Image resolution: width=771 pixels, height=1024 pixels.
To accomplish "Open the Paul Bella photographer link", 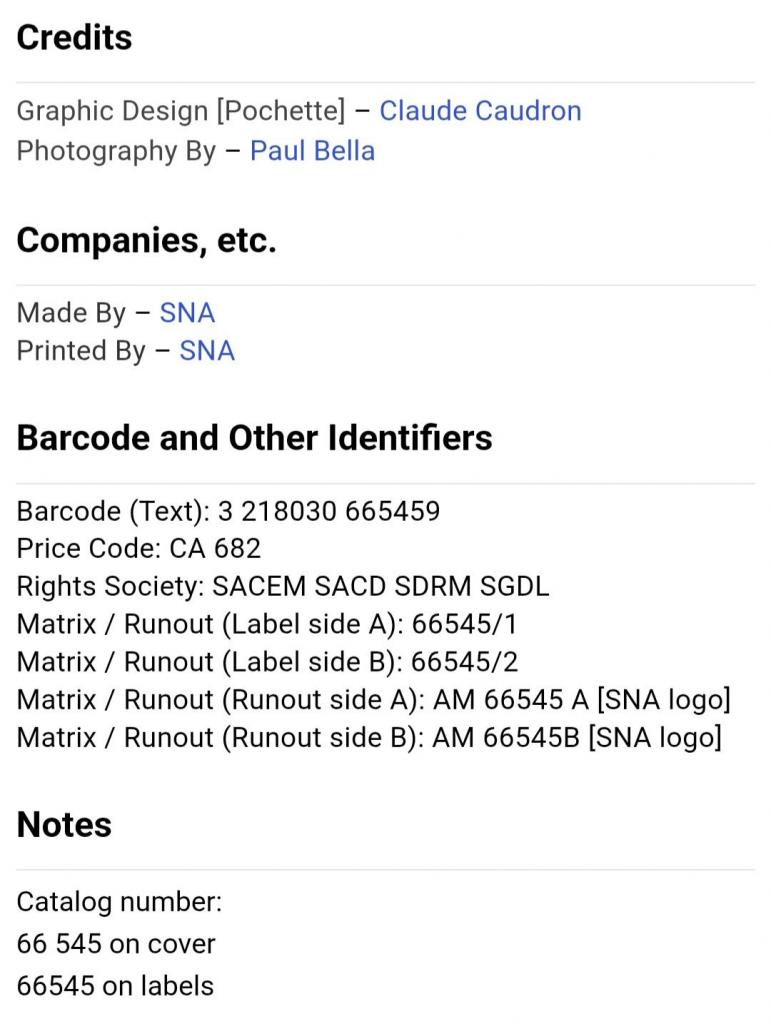I will tap(312, 151).
